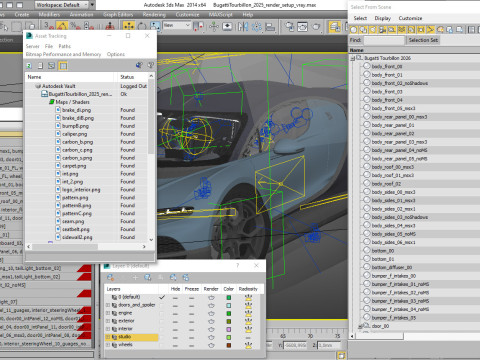480x360 pixels.
Task: Check the current-layer box for wheels layer
Action: click(162, 345)
